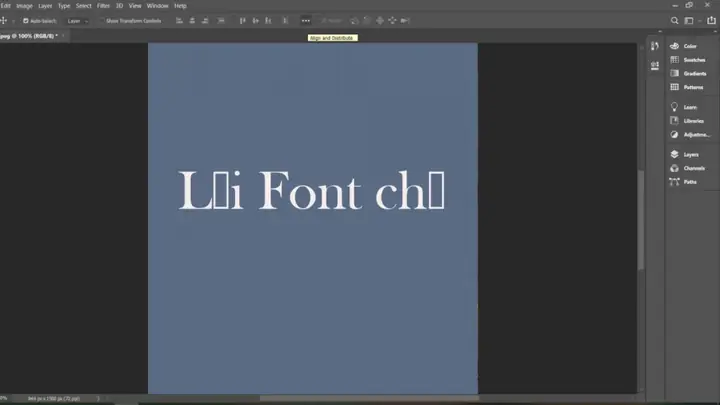Open the Gradients panel
This screenshot has height=405, width=720.
point(688,73)
